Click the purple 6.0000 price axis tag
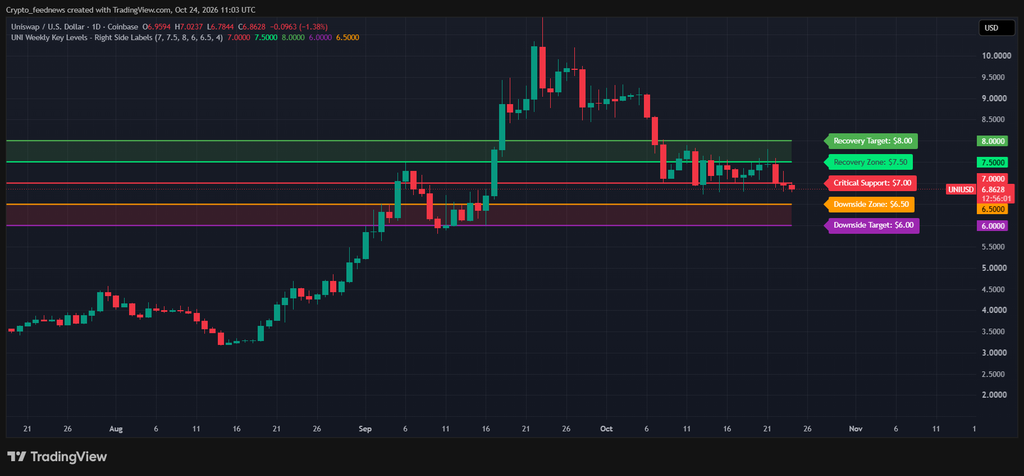The width and height of the screenshot is (1024, 476). 992,226
